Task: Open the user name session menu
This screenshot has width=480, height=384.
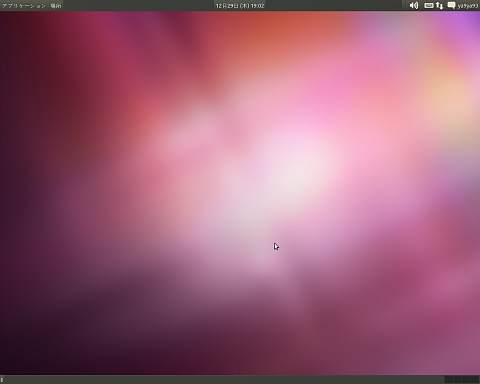Action: tap(468, 6)
